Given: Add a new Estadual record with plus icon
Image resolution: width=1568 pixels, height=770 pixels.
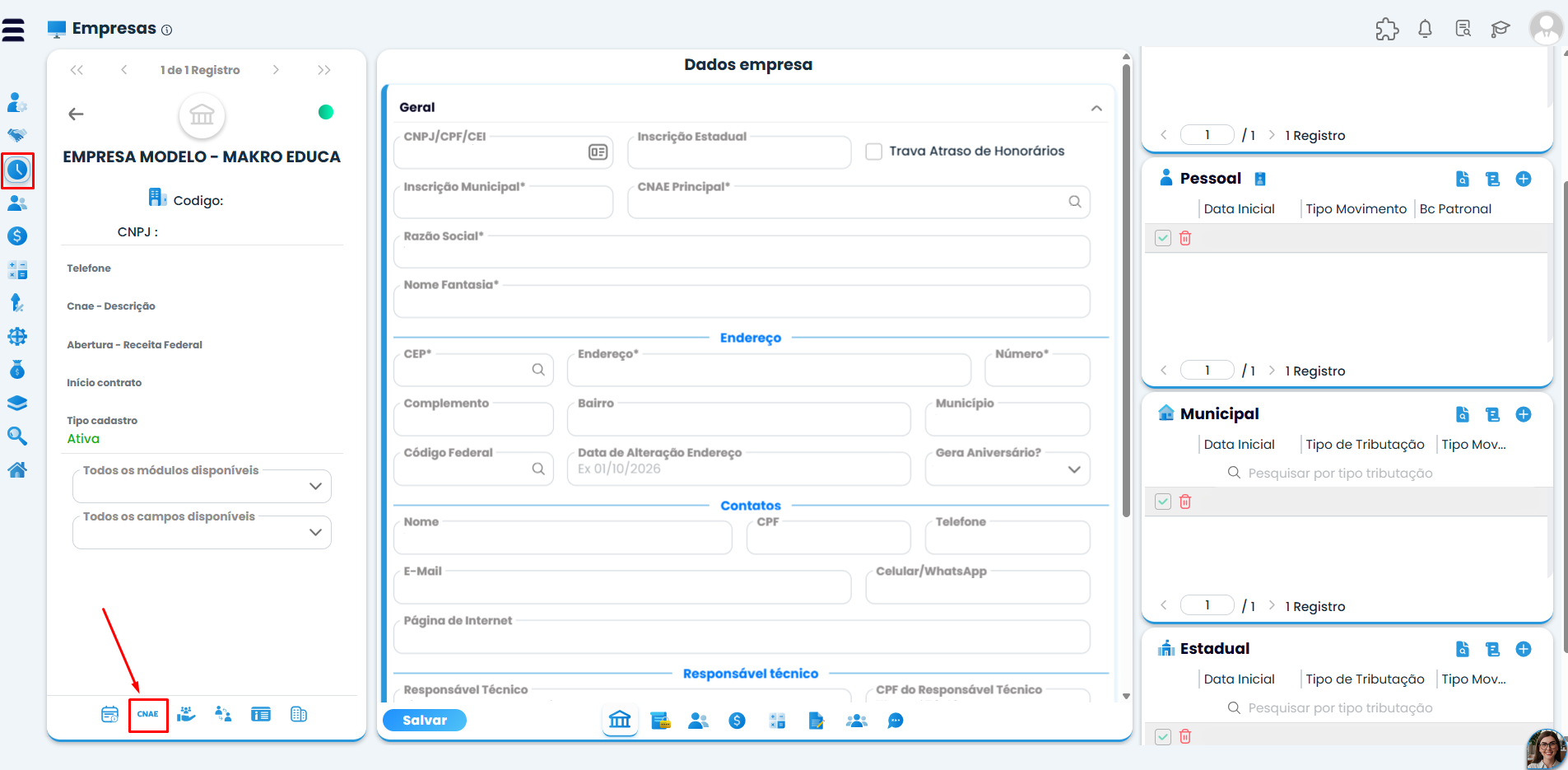Looking at the screenshot, I should click(1524, 649).
